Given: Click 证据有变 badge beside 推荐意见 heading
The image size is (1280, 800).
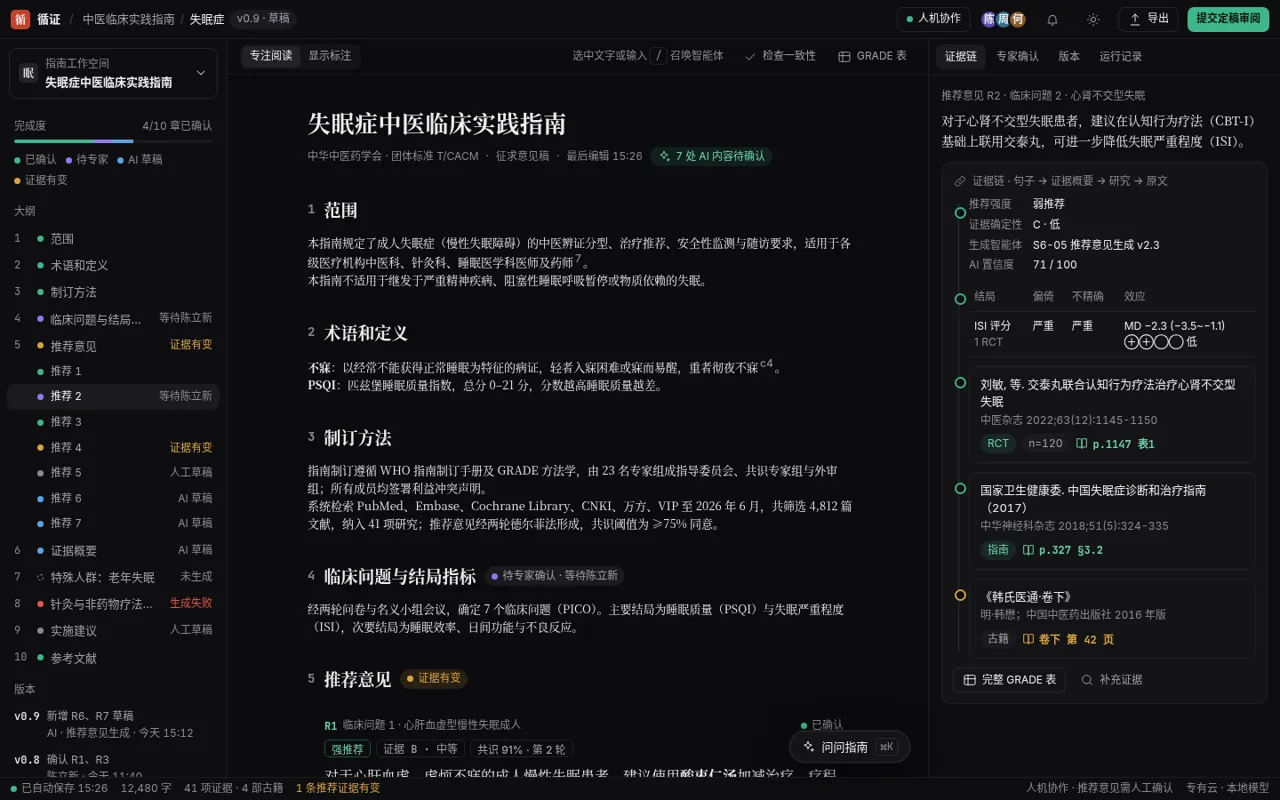Looking at the screenshot, I should (434, 678).
